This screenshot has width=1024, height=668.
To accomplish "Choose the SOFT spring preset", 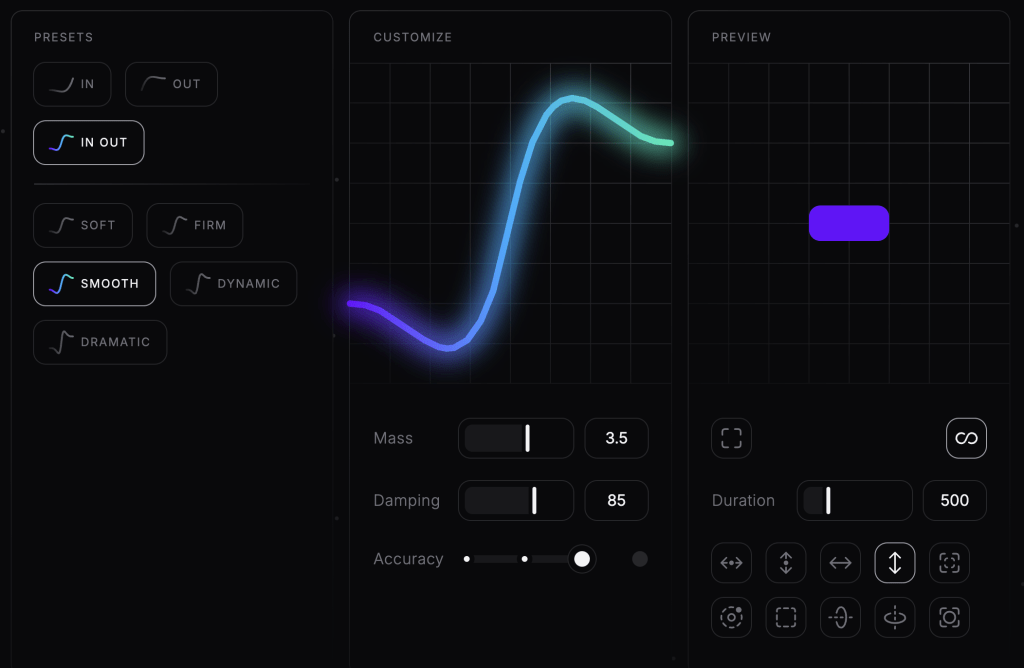I will pos(82,225).
